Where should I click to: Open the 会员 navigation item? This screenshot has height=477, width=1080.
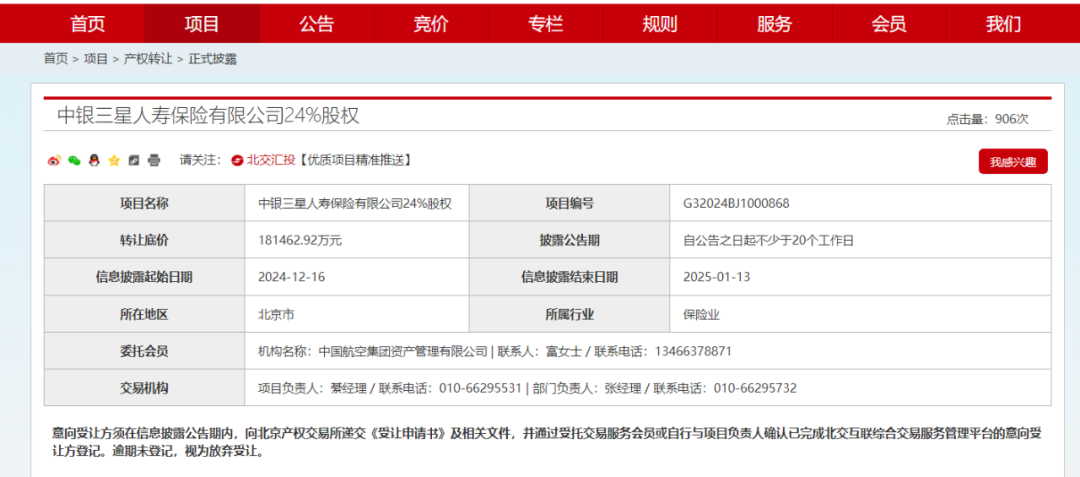coord(889,24)
